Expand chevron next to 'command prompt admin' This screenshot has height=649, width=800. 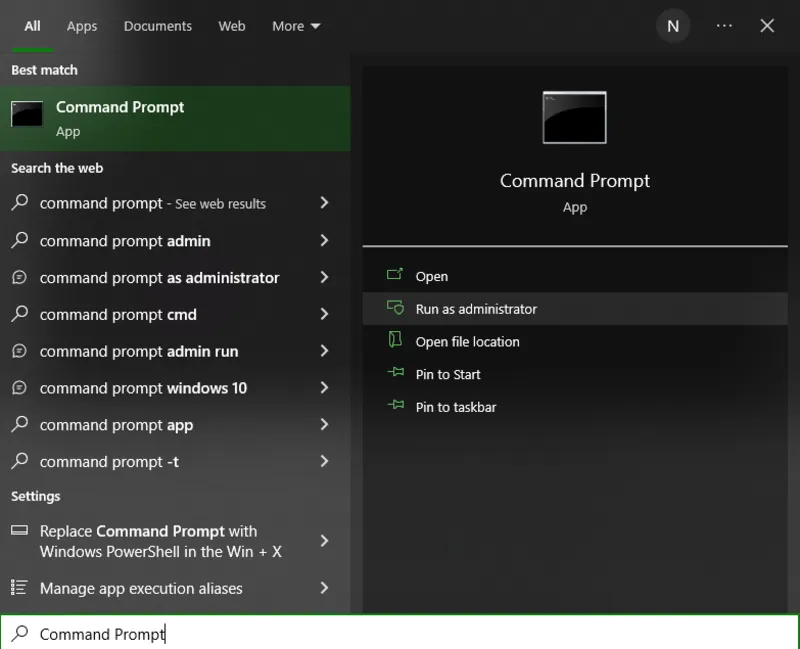tap(324, 240)
